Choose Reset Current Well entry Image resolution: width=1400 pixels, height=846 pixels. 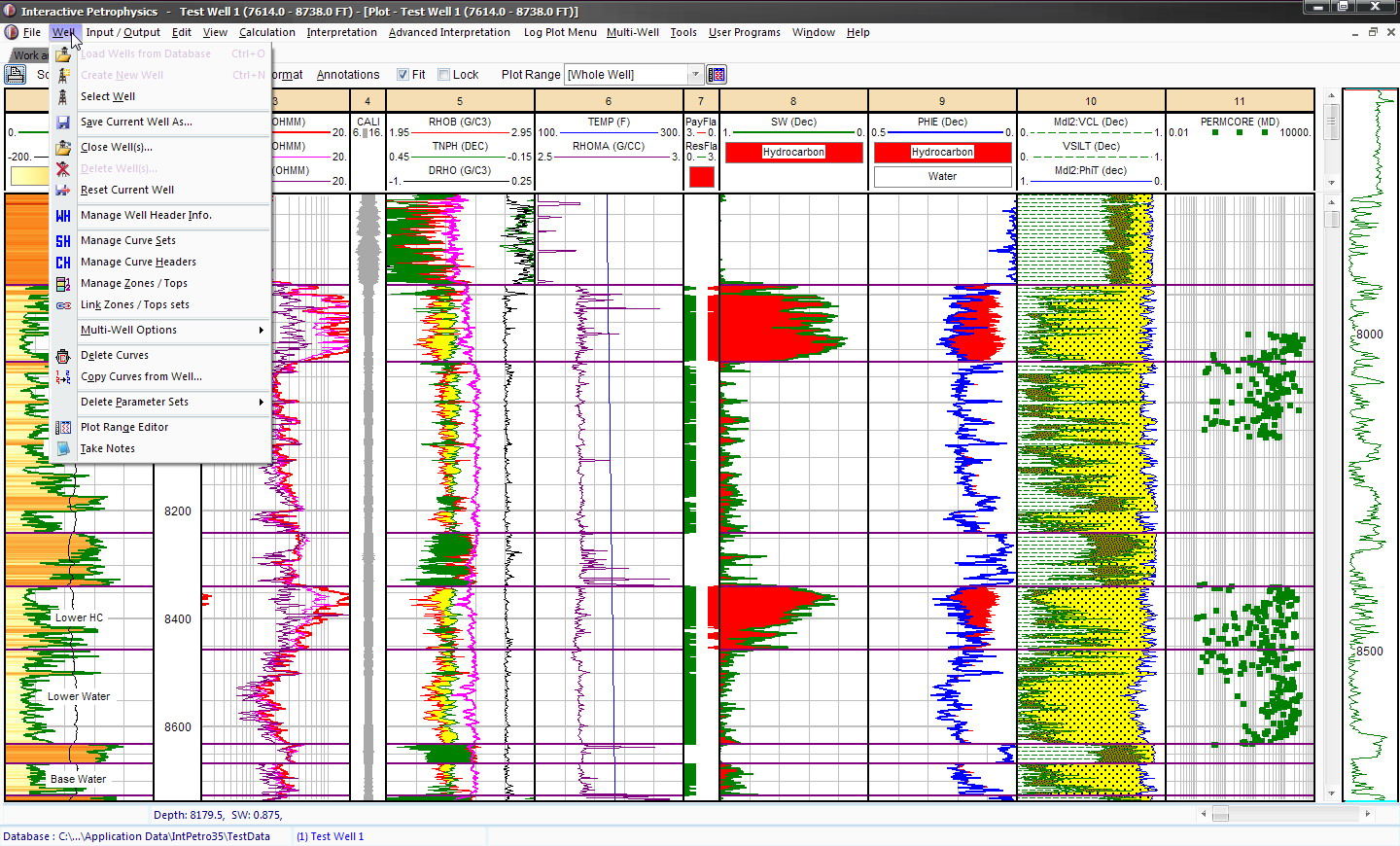(x=160, y=190)
